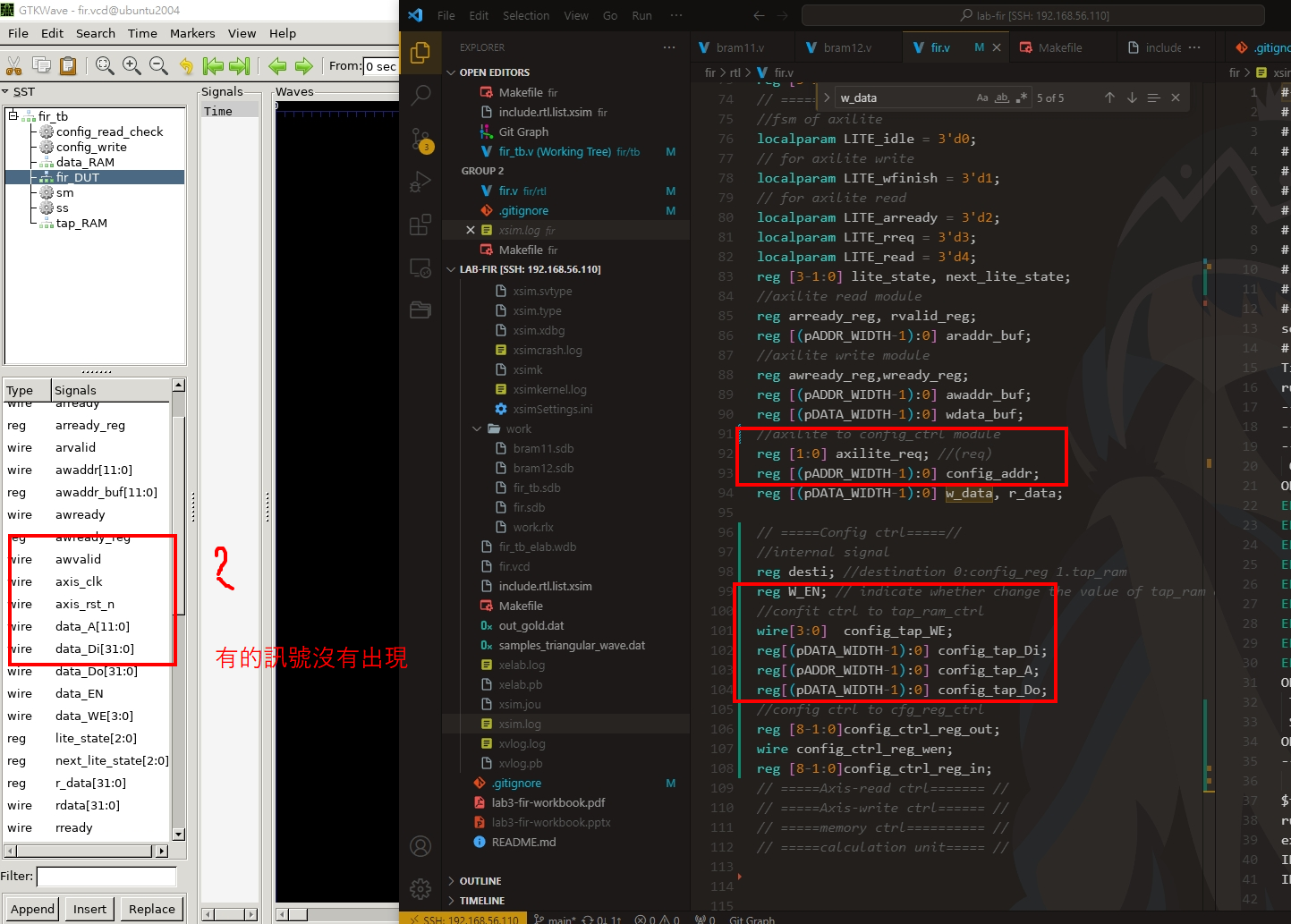Click the Git Graph status bar item
Screen dimensions: 1291x924
coord(752,919)
